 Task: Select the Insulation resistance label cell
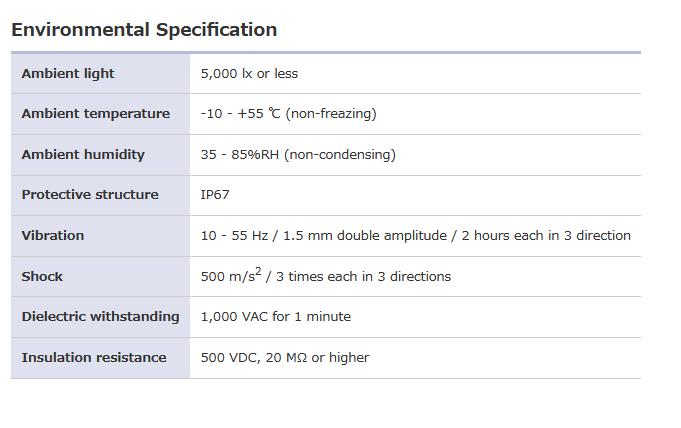coord(94,358)
